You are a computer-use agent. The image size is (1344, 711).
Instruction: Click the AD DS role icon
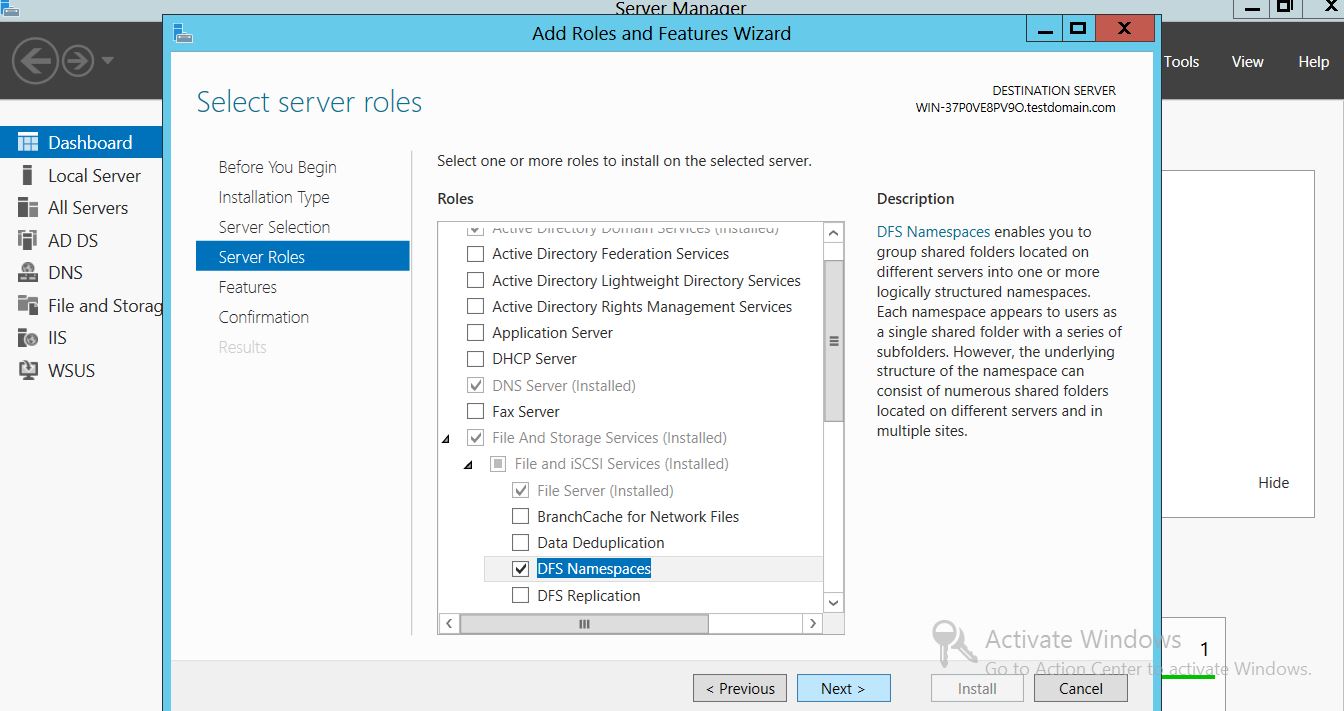(x=28, y=240)
